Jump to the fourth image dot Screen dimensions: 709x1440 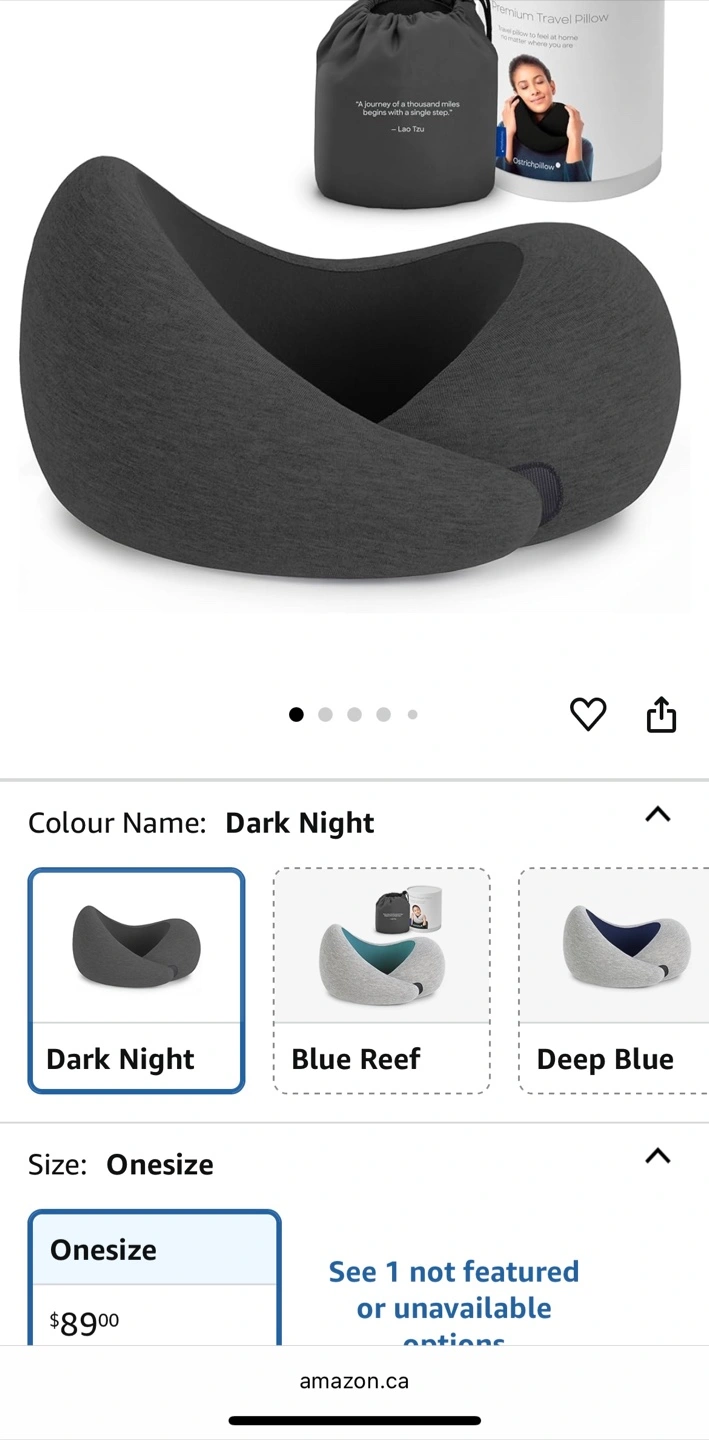click(383, 714)
